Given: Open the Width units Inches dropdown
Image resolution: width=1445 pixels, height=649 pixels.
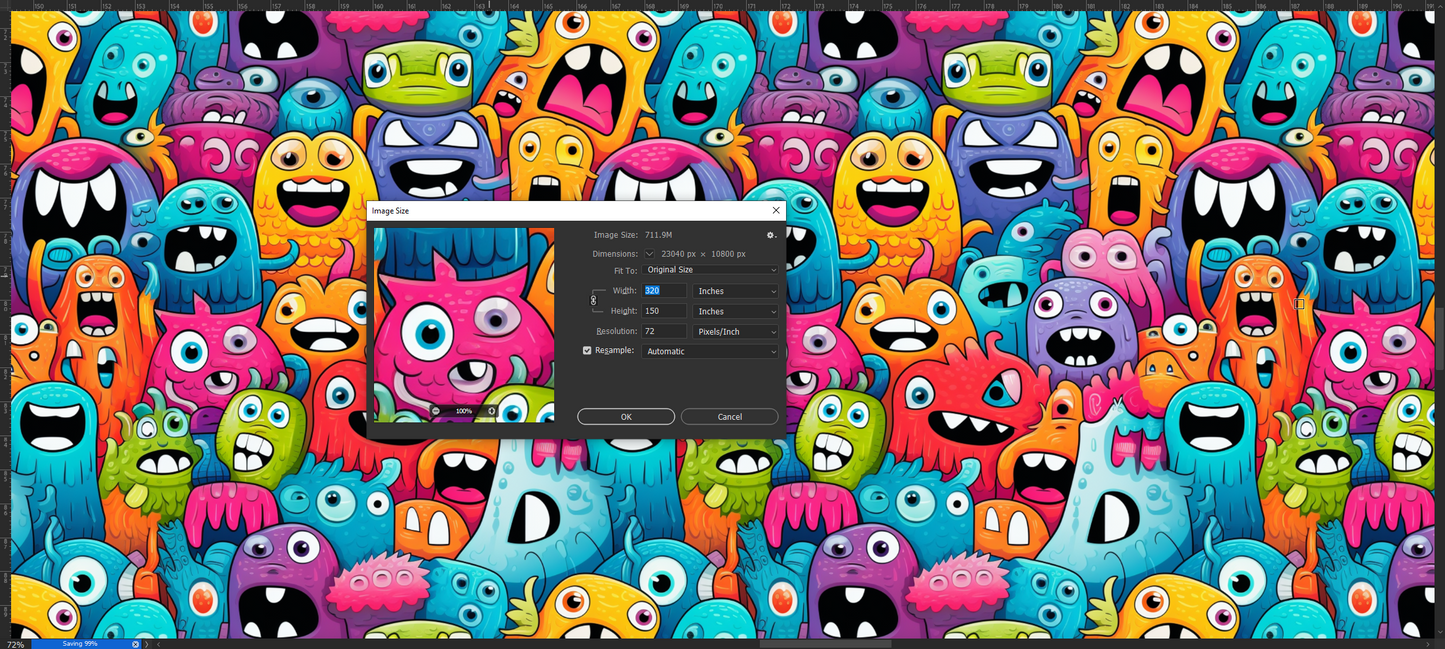Looking at the screenshot, I should pyautogui.click(x=735, y=290).
